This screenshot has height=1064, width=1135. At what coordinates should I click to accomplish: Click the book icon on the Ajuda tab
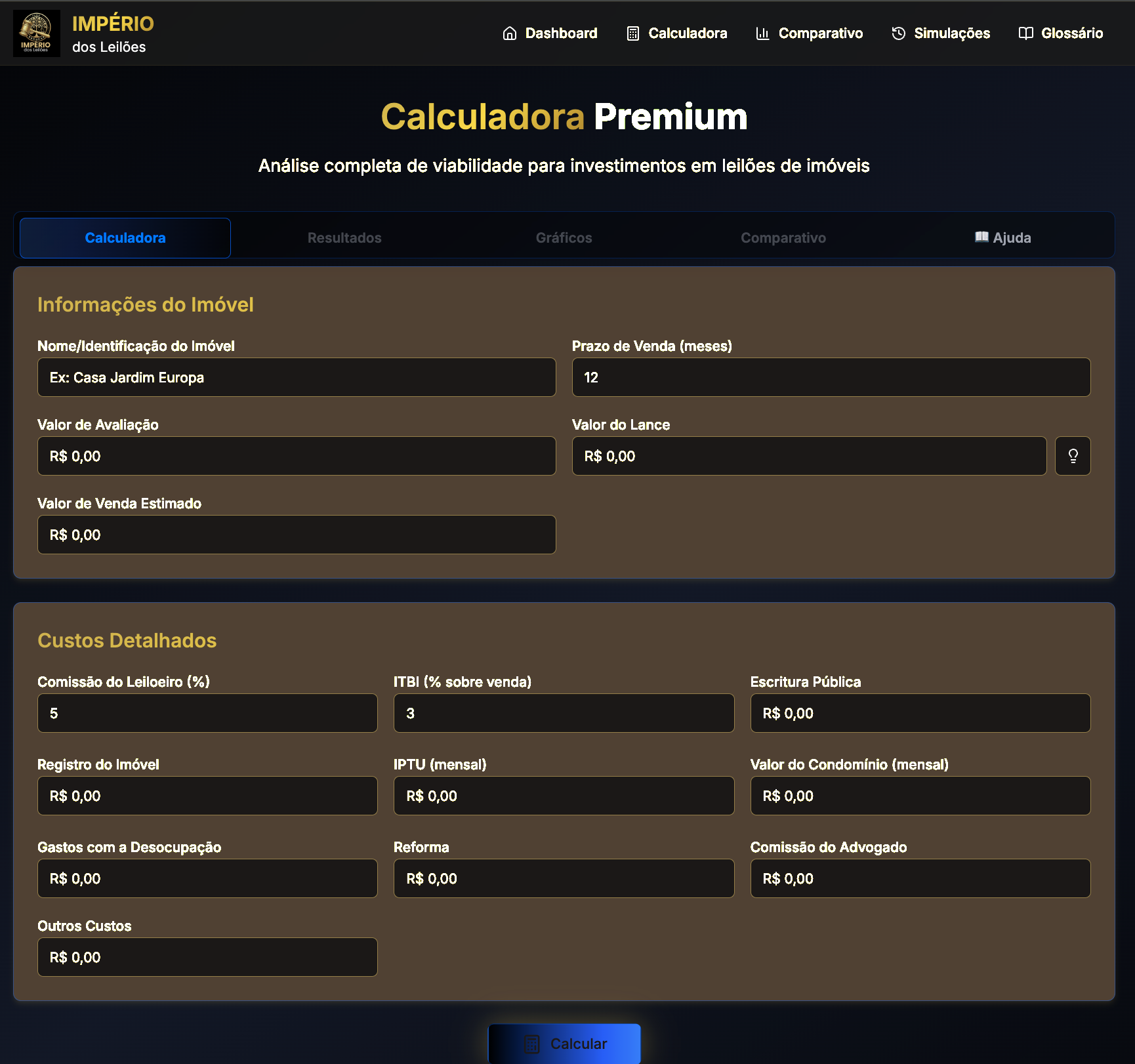click(x=981, y=237)
